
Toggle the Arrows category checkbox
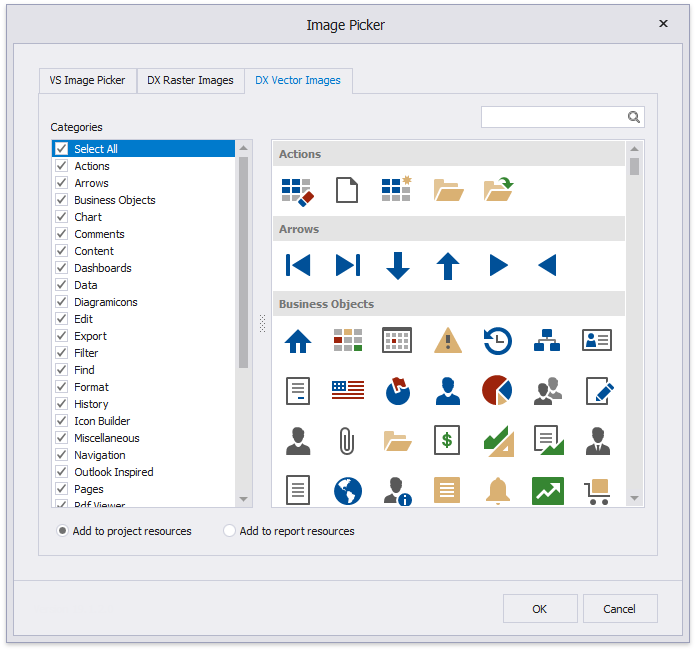point(62,182)
